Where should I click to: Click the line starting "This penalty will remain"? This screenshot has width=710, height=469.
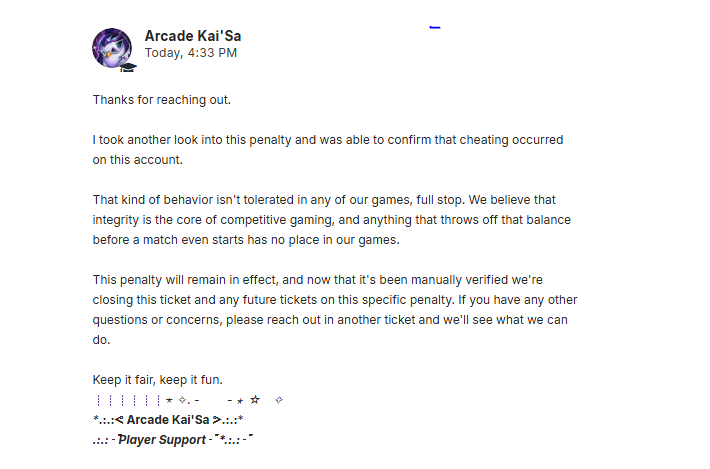click(317, 280)
